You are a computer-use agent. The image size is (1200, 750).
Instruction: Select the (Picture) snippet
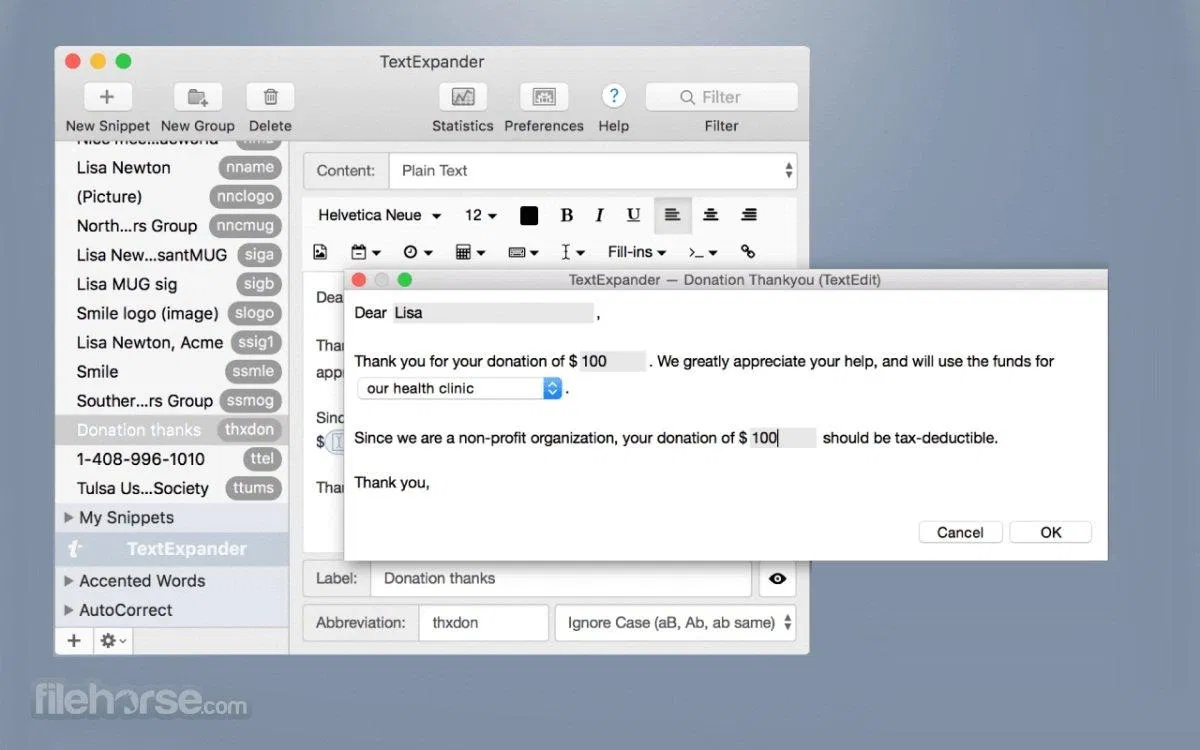click(x=172, y=197)
